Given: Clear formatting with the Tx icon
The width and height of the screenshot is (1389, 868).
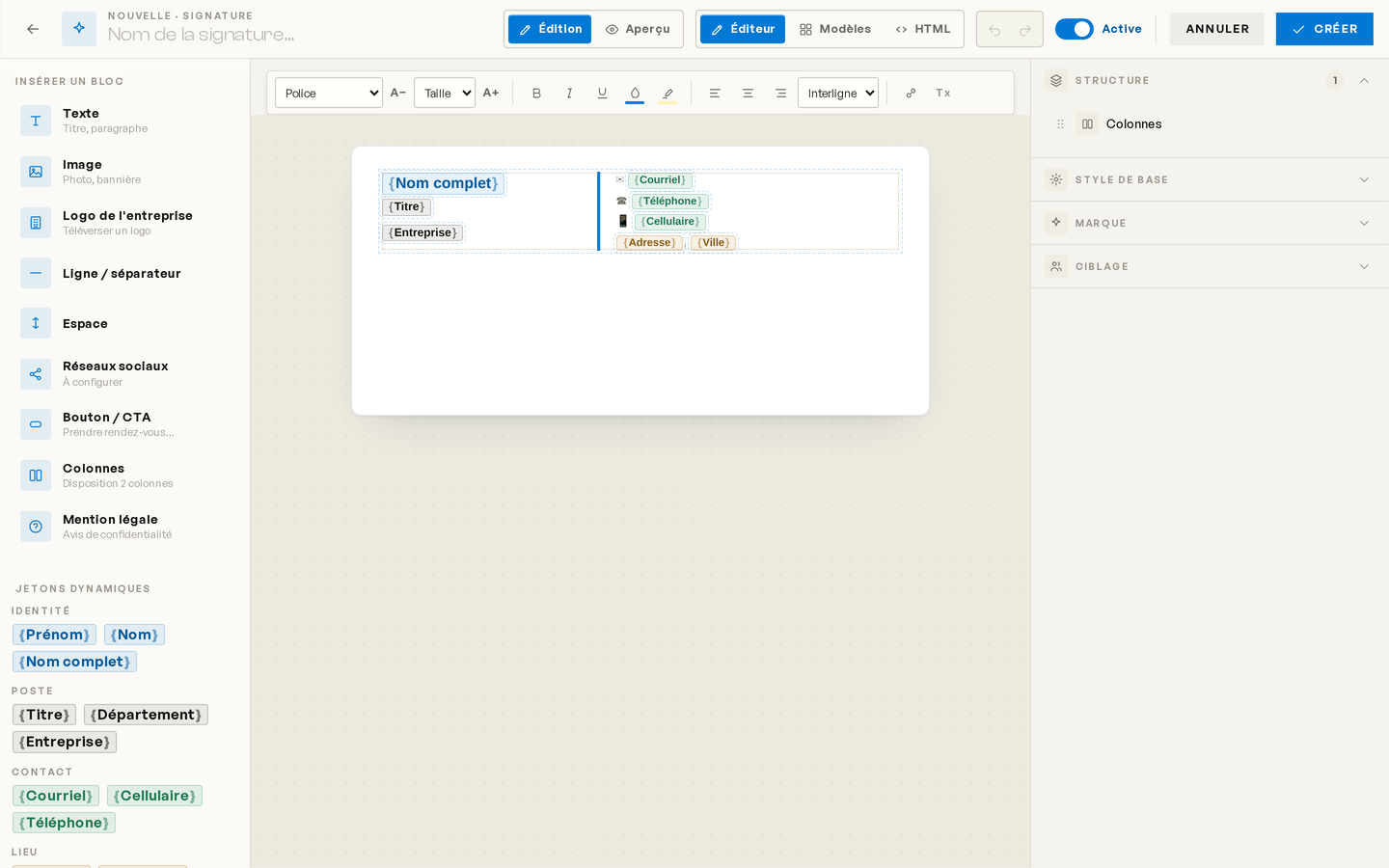Looking at the screenshot, I should pyautogui.click(x=943, y=93).
